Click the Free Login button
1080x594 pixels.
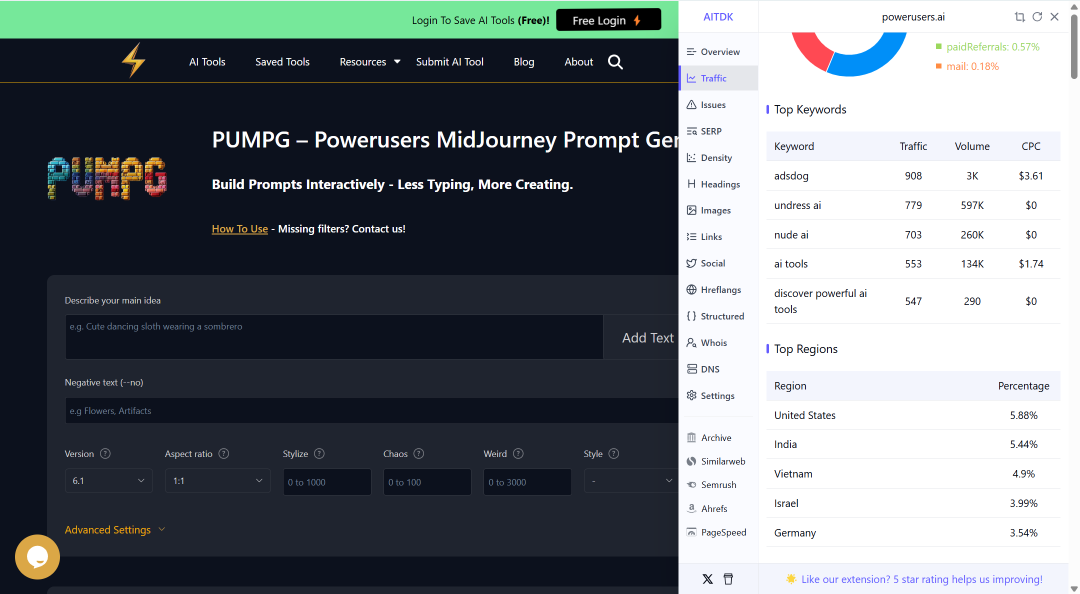click(x=608, y=20)
